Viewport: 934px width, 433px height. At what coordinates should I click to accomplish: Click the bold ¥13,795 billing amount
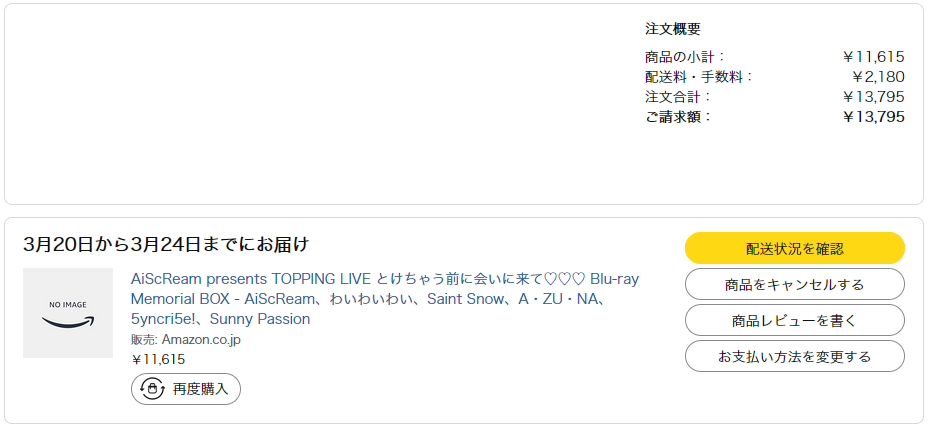coord(874,117)
